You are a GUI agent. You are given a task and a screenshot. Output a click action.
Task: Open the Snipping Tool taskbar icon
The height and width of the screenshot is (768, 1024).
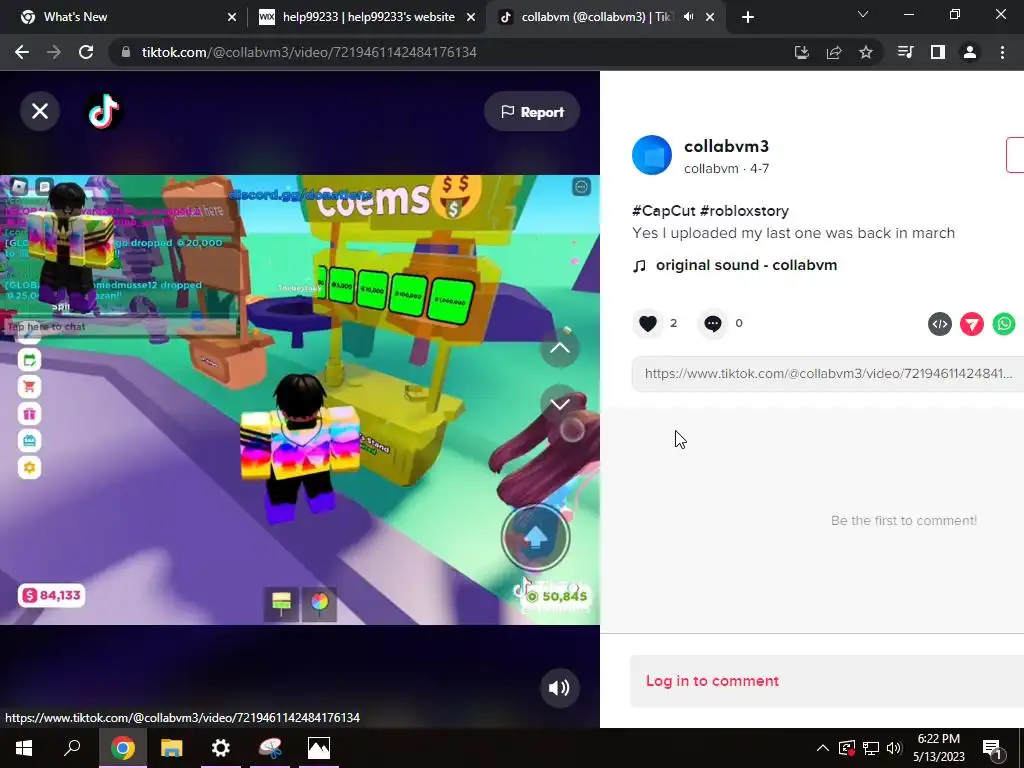270,748
